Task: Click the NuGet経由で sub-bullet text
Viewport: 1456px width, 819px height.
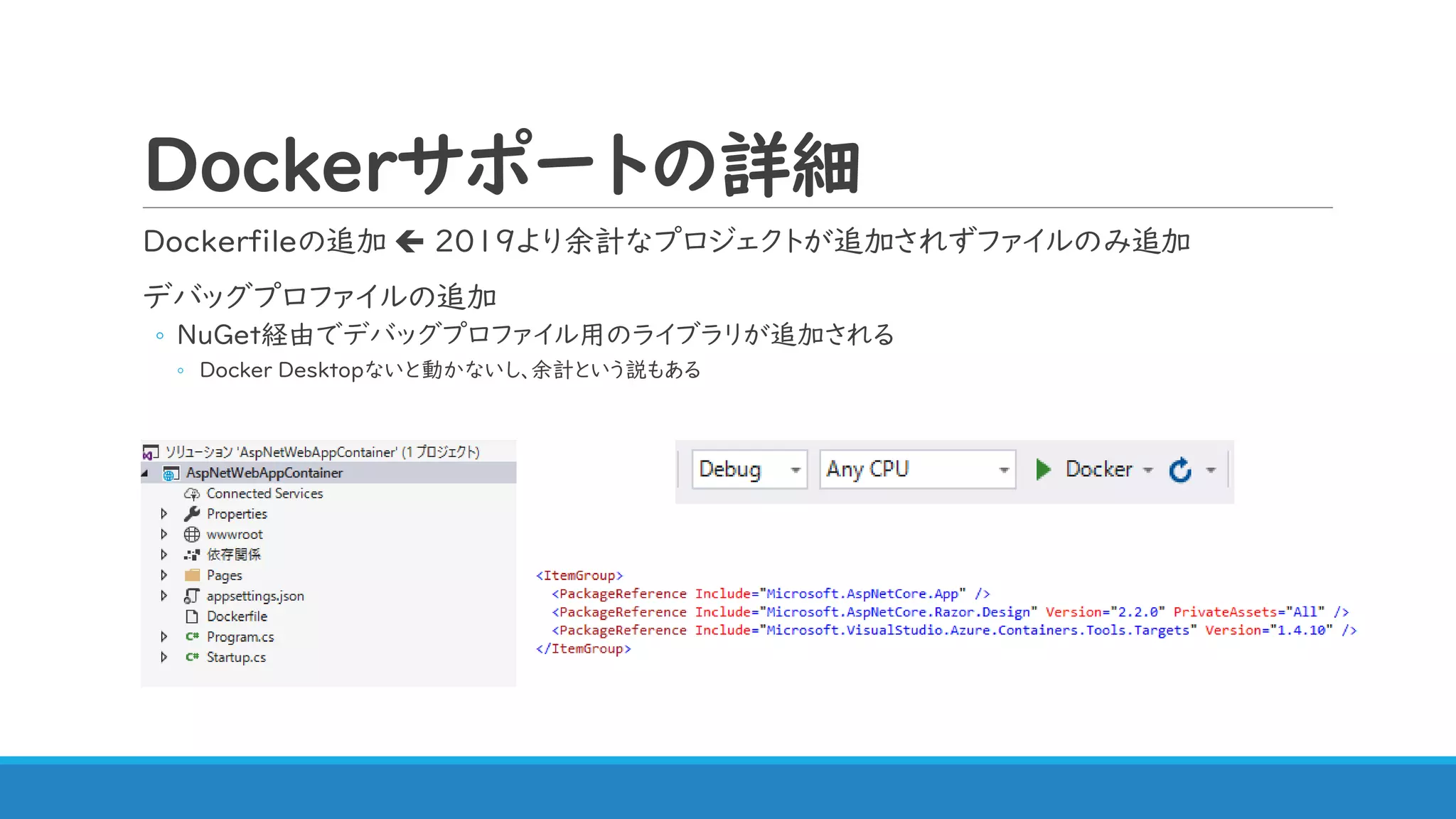Action: (x=535, y=334)
